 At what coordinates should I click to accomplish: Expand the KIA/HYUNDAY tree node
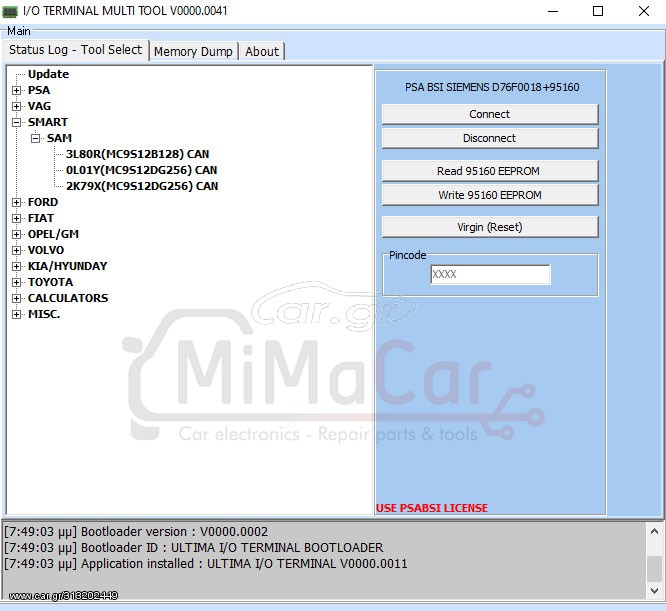coord(17,266)
